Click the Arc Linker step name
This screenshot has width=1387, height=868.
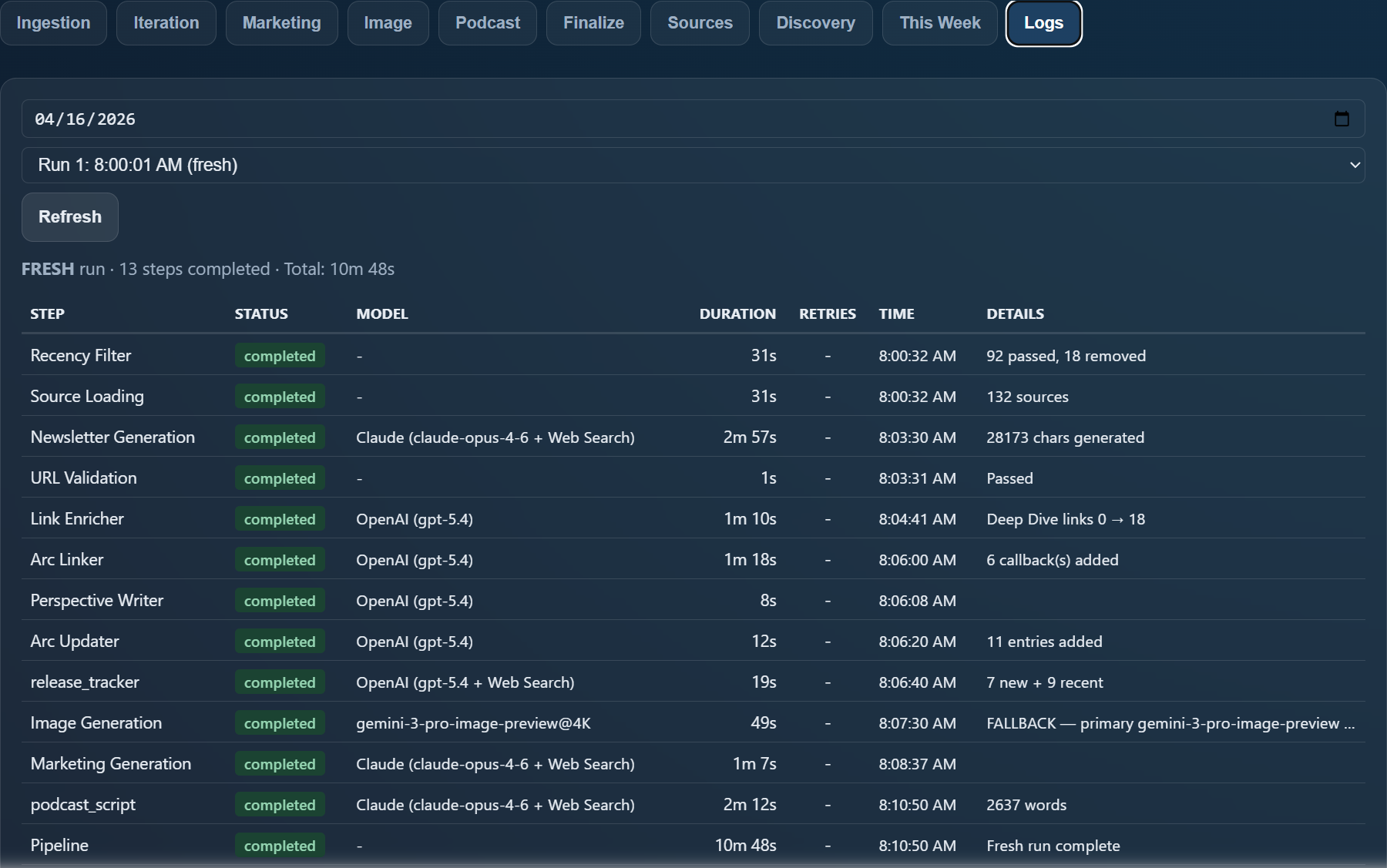click(x=67, y=559)
